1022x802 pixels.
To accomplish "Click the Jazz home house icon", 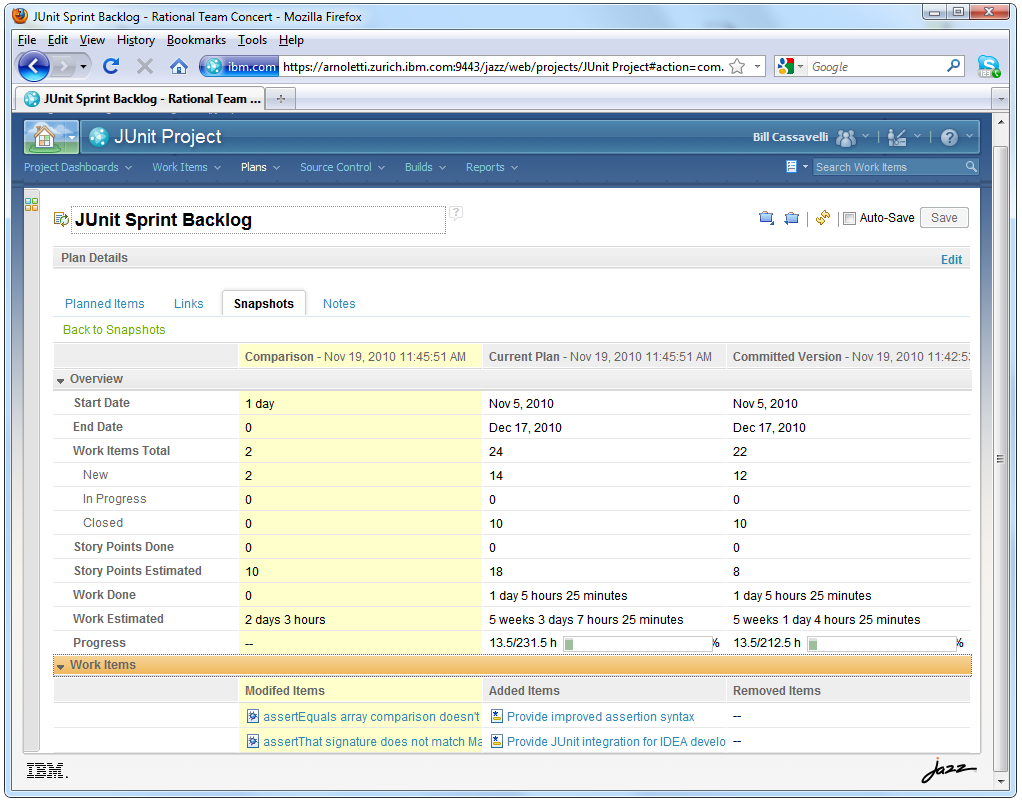I will tap(44, 136).
